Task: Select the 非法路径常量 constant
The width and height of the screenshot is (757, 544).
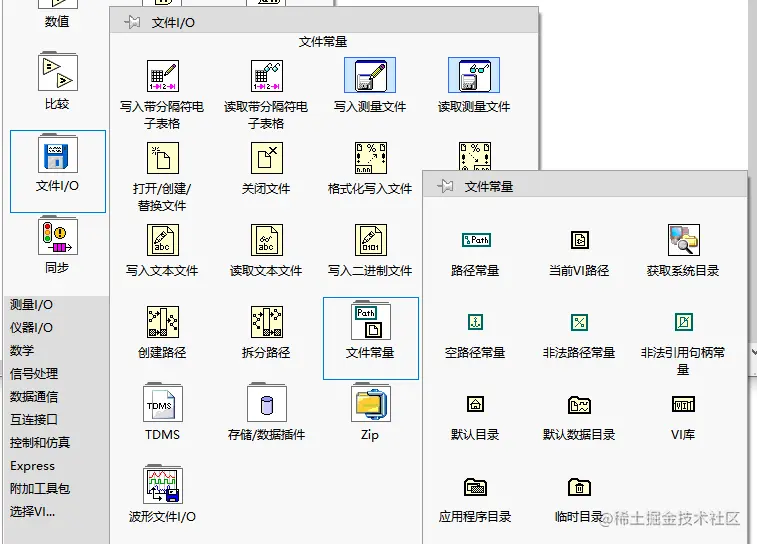Action: coord(579,322)
